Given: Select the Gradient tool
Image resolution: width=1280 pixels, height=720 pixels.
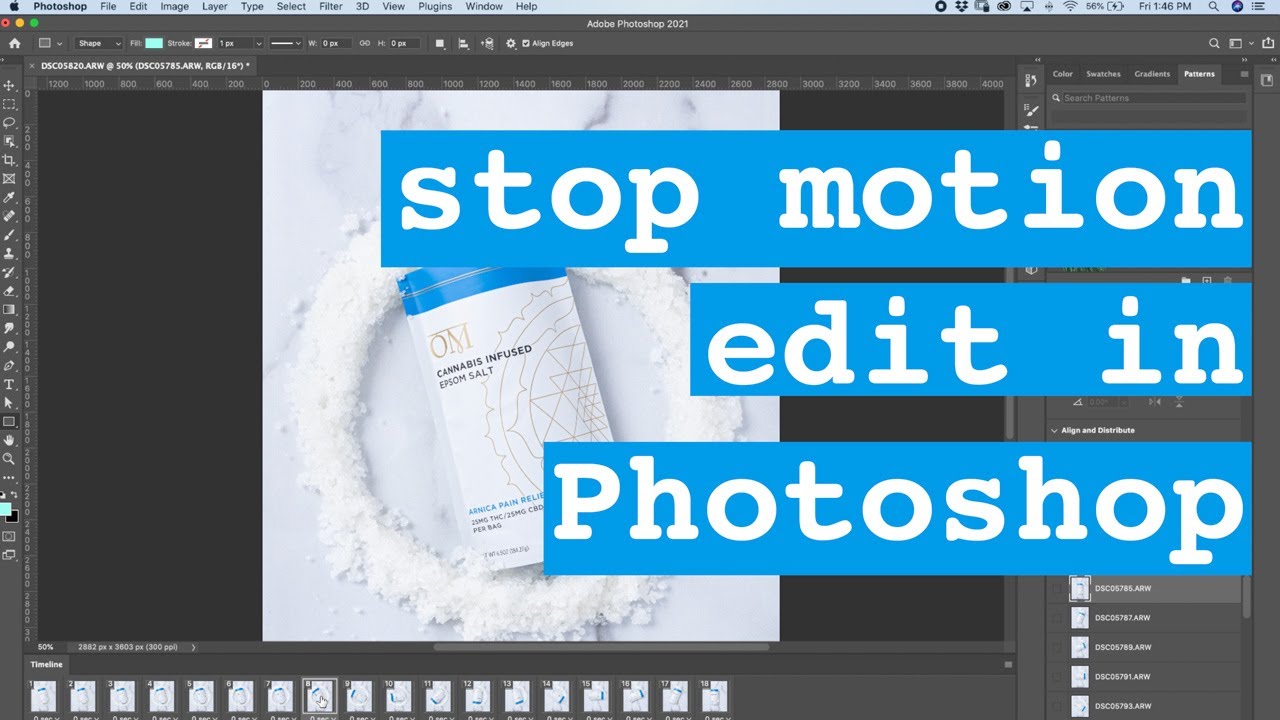Looking at the screenshot, I should click(9, 309).
